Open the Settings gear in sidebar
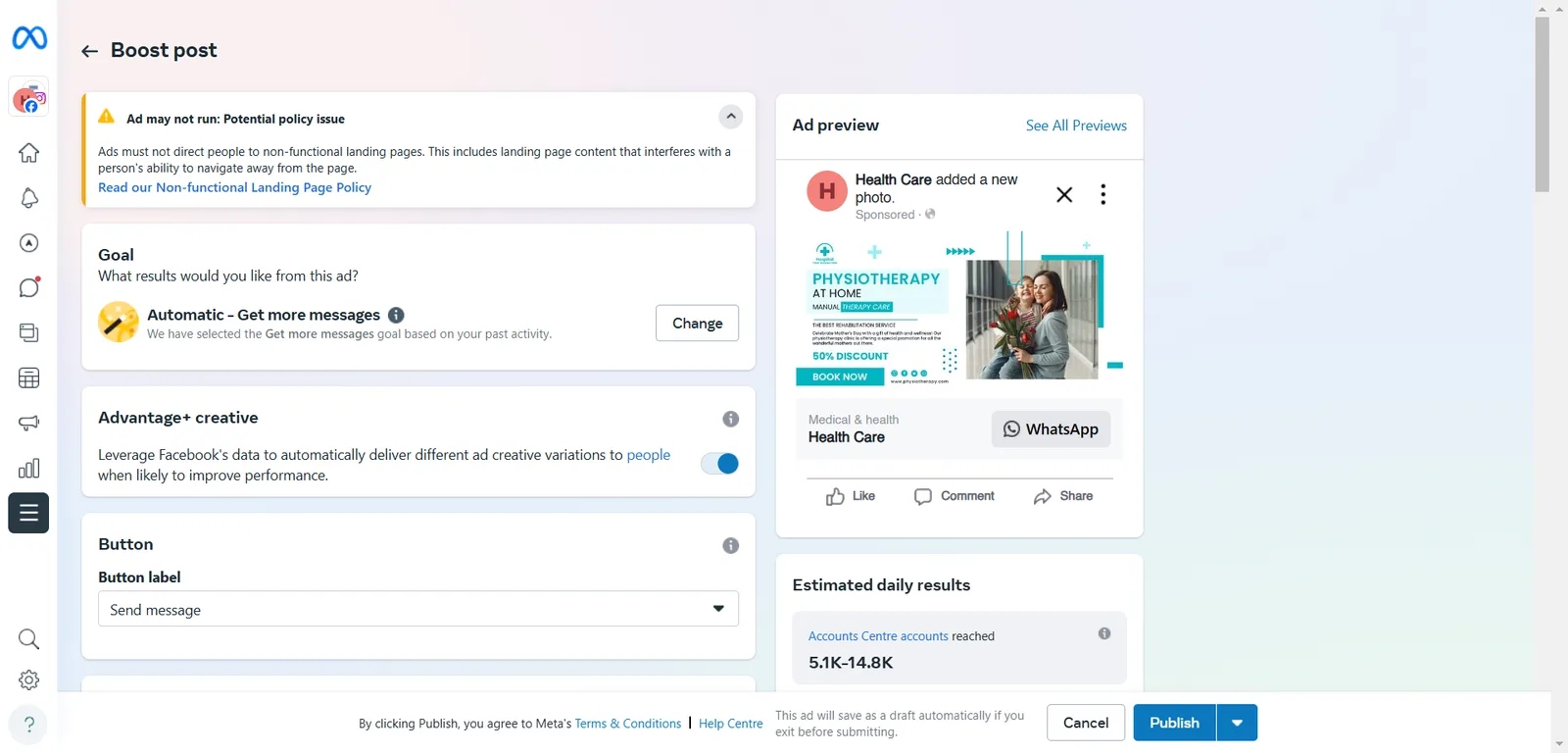Viewport: 1568px width, 753px height. 29,680
